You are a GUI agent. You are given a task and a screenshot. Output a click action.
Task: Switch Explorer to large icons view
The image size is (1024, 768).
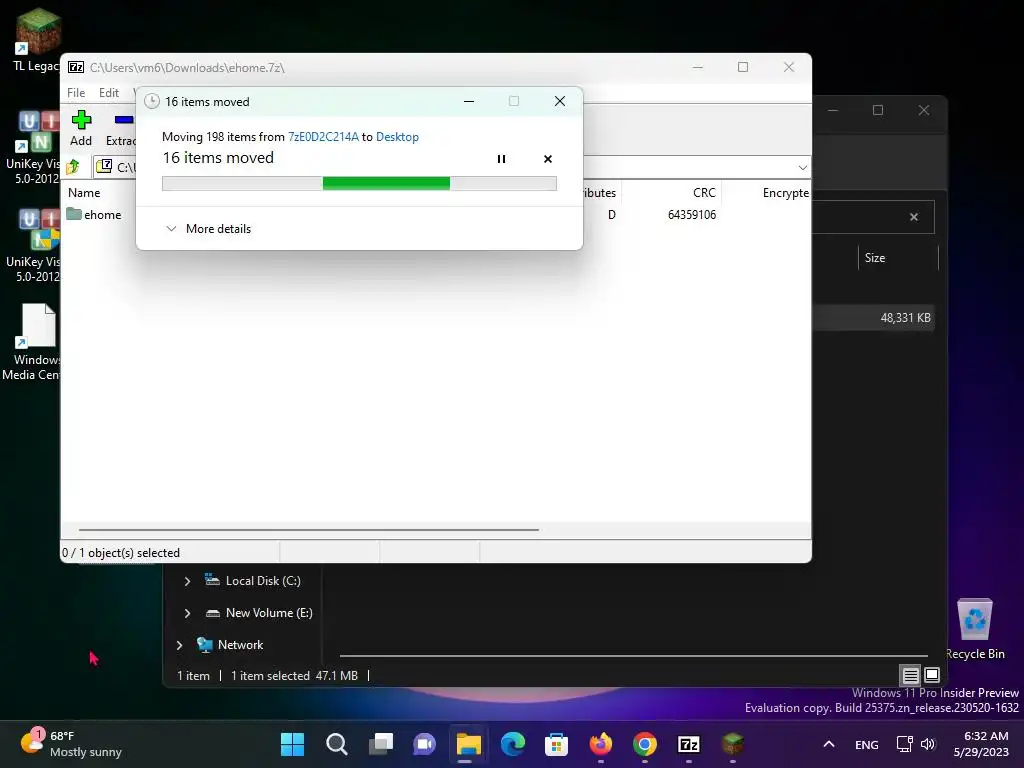(x=932, y=675)
